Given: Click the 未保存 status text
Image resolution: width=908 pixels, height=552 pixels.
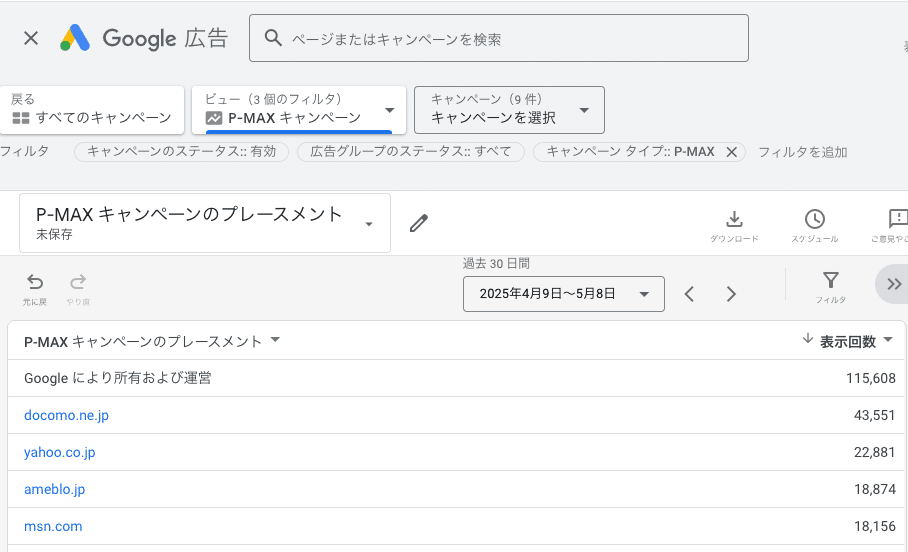Looking at the screenshot, I should [54, 235].
